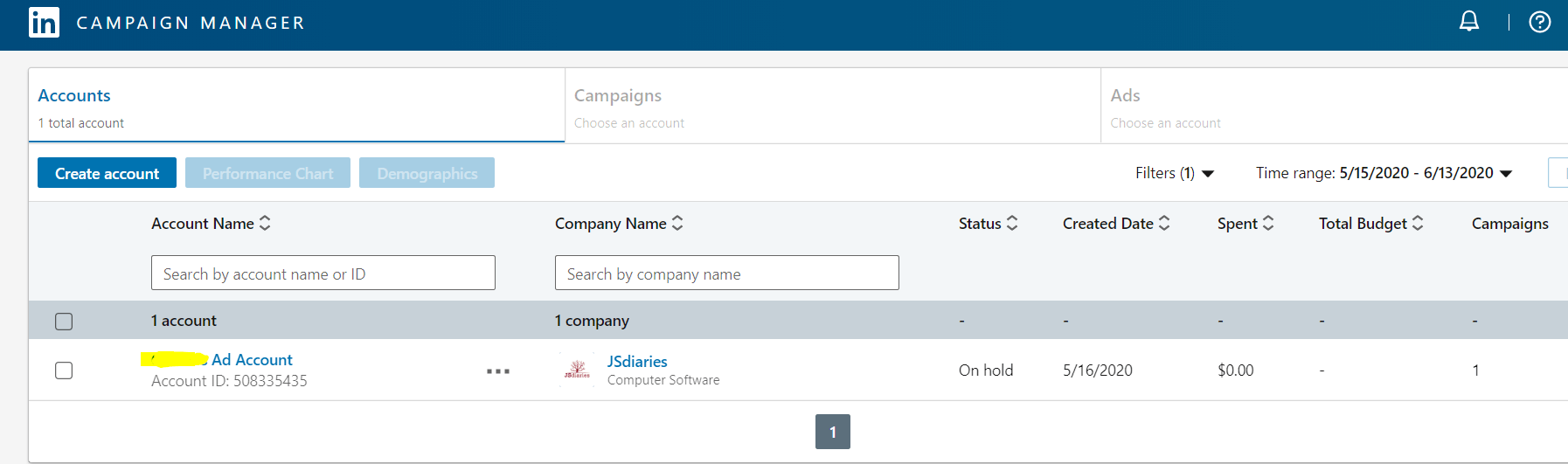Screen dimensions: 1568x464
Task: Sort by Created Date arrows
Action: [1164, 224]
